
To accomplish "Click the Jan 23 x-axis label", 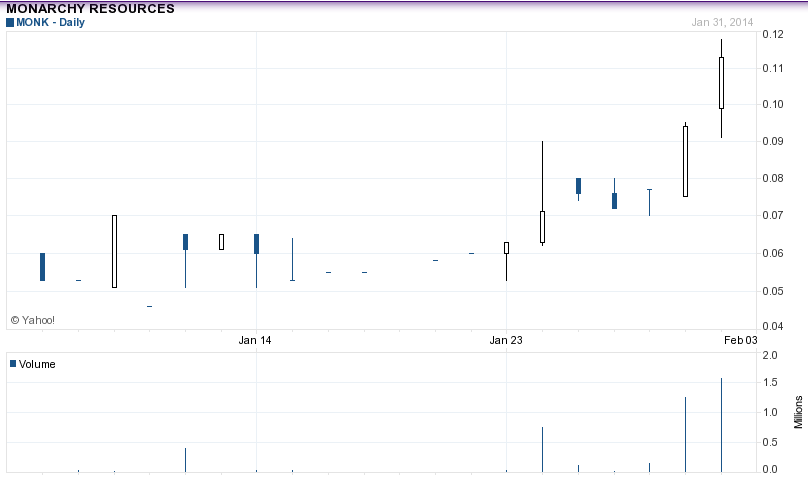I will pos(506,340).
